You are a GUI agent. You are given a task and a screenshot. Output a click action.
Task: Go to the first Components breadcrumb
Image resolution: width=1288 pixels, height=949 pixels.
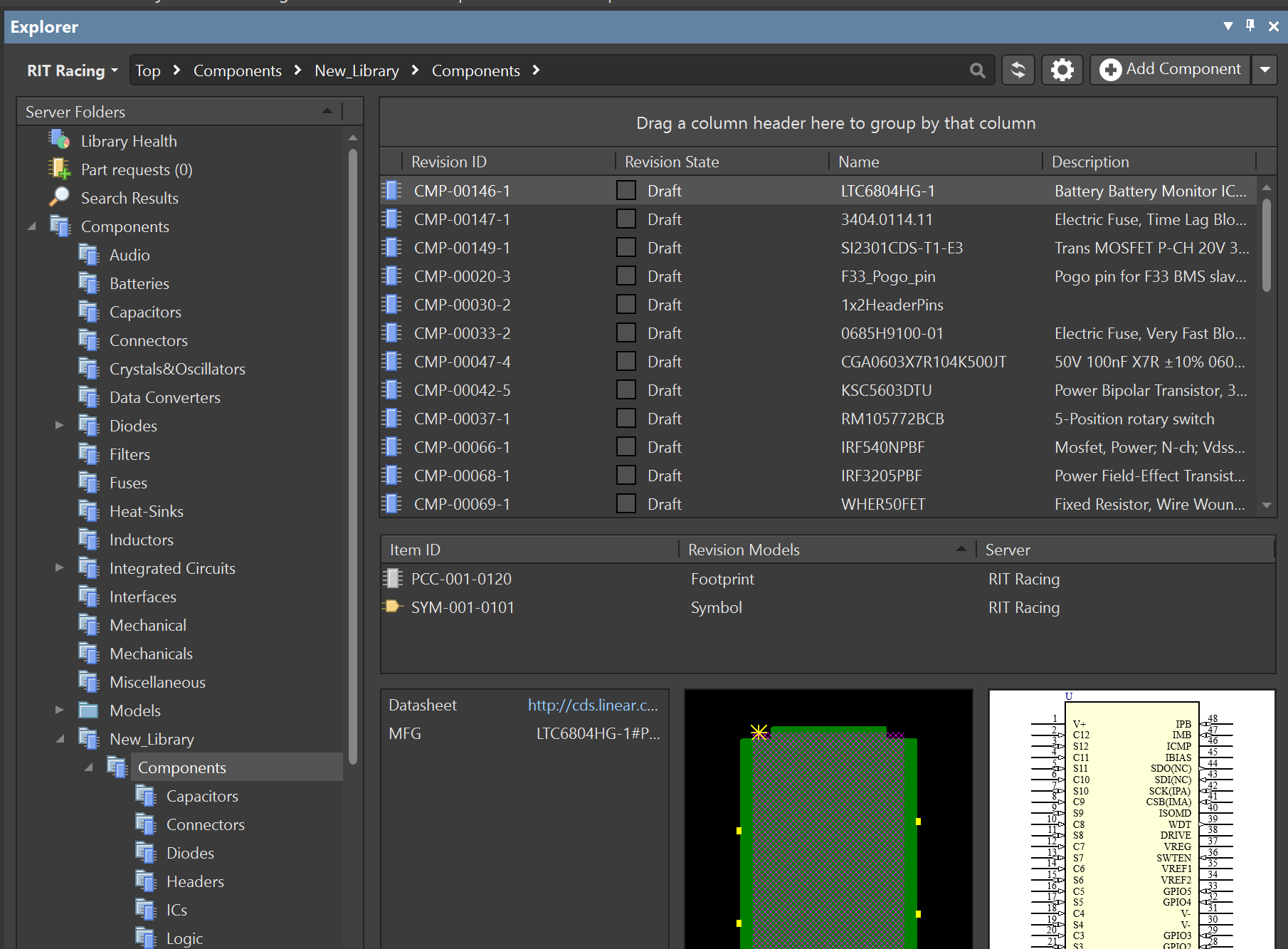[238, 70]
